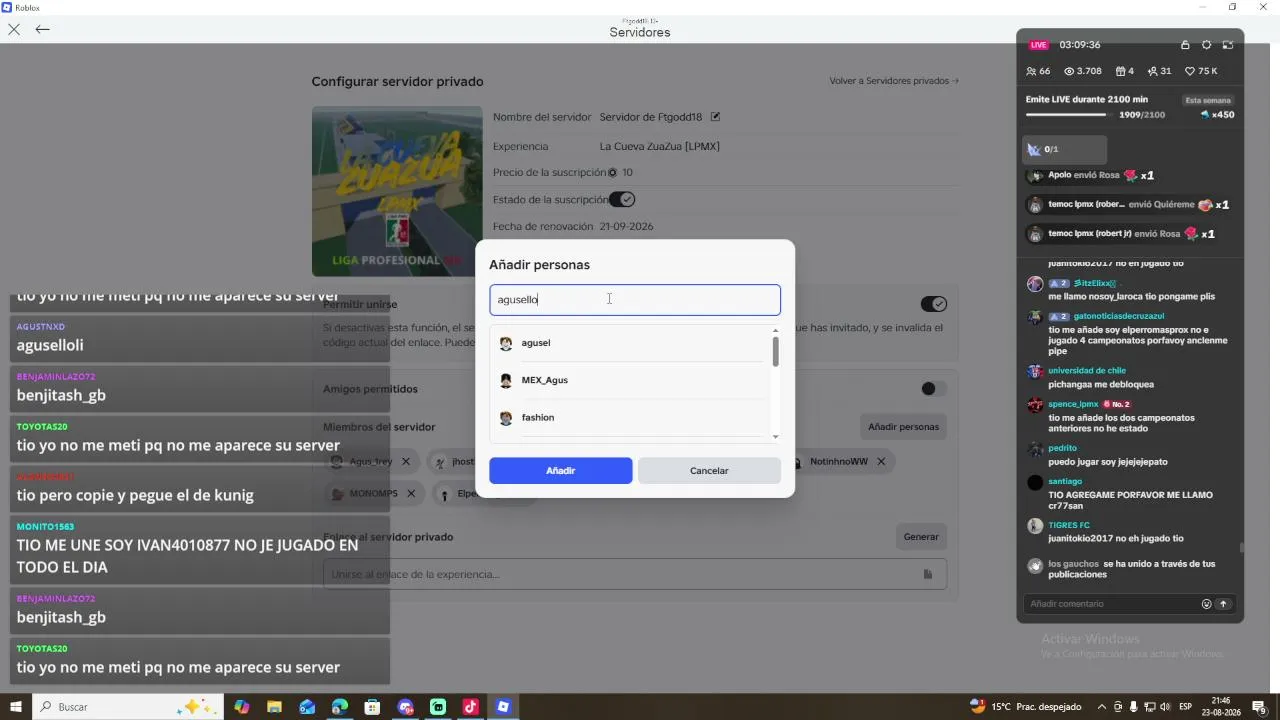Image resolution: width=1280 pixels, height=720 pixels.
Task: Send comment with the up arrow button
Action: coord(1223,604)
